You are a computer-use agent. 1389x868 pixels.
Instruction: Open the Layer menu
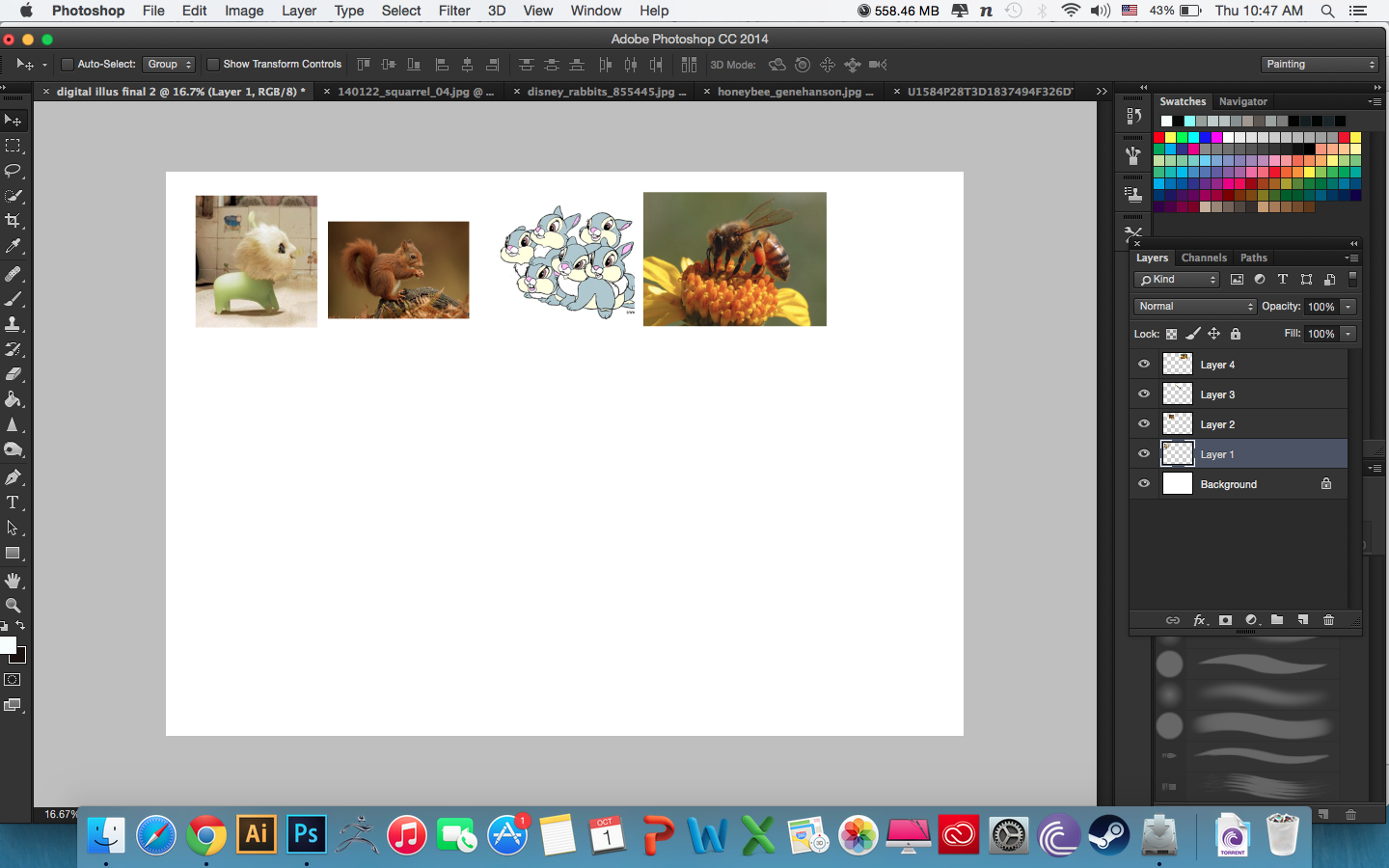299,11
